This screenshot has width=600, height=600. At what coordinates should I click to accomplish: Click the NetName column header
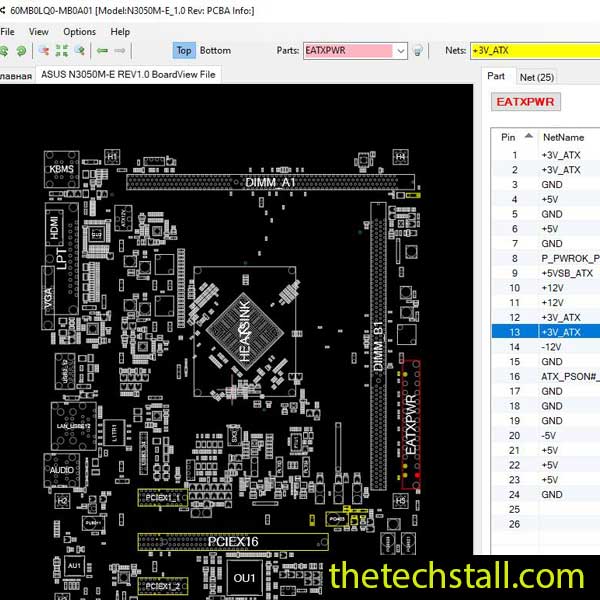564,137
